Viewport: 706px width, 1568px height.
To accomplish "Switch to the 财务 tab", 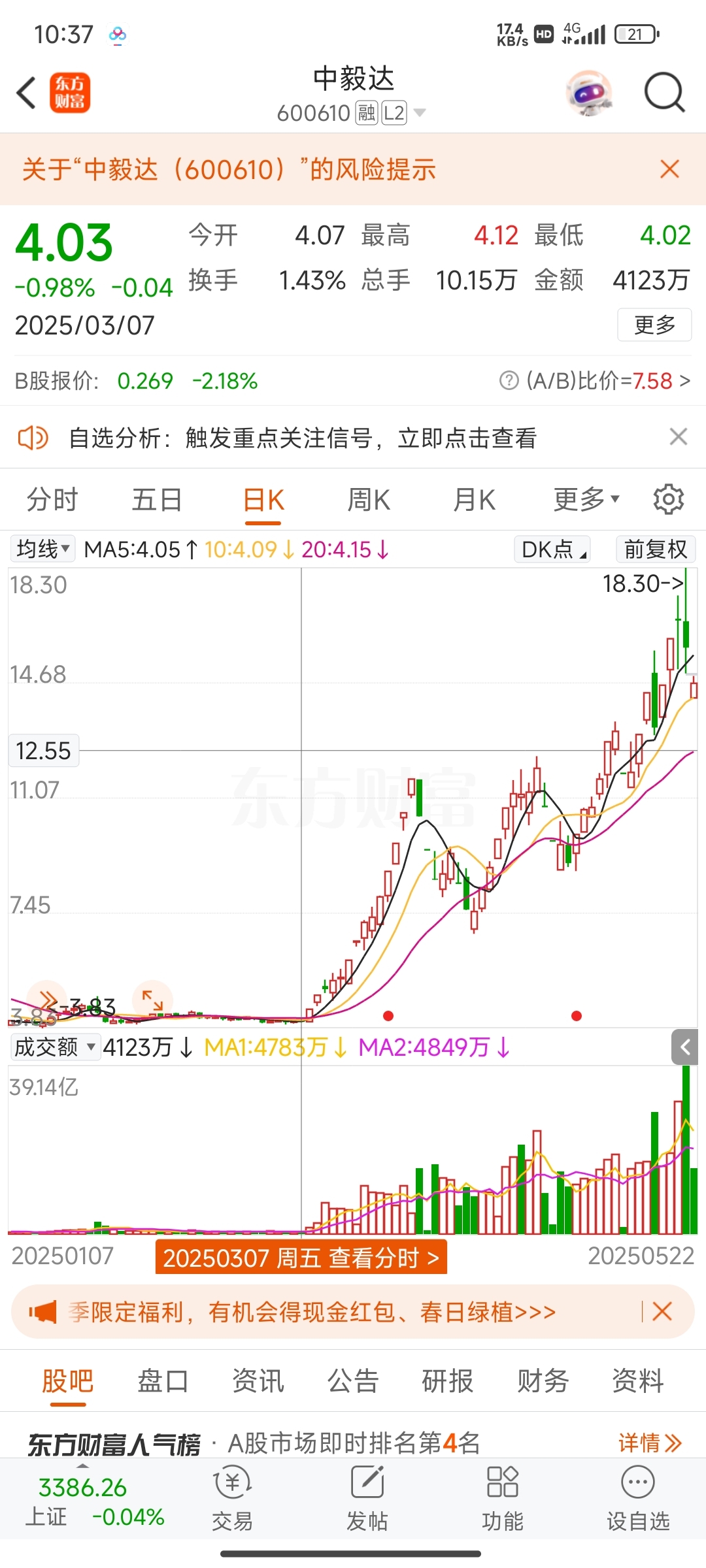I will click(x=543, y=1381).
